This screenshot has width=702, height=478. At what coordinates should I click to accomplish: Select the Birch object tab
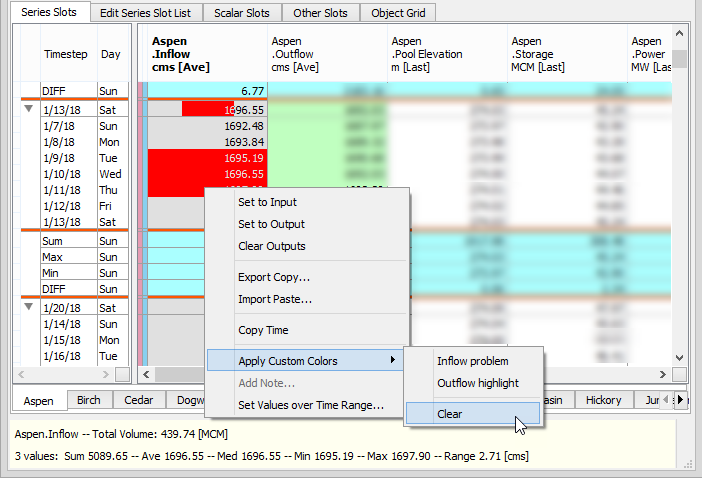pyautogui.click(x=89, y=400)
